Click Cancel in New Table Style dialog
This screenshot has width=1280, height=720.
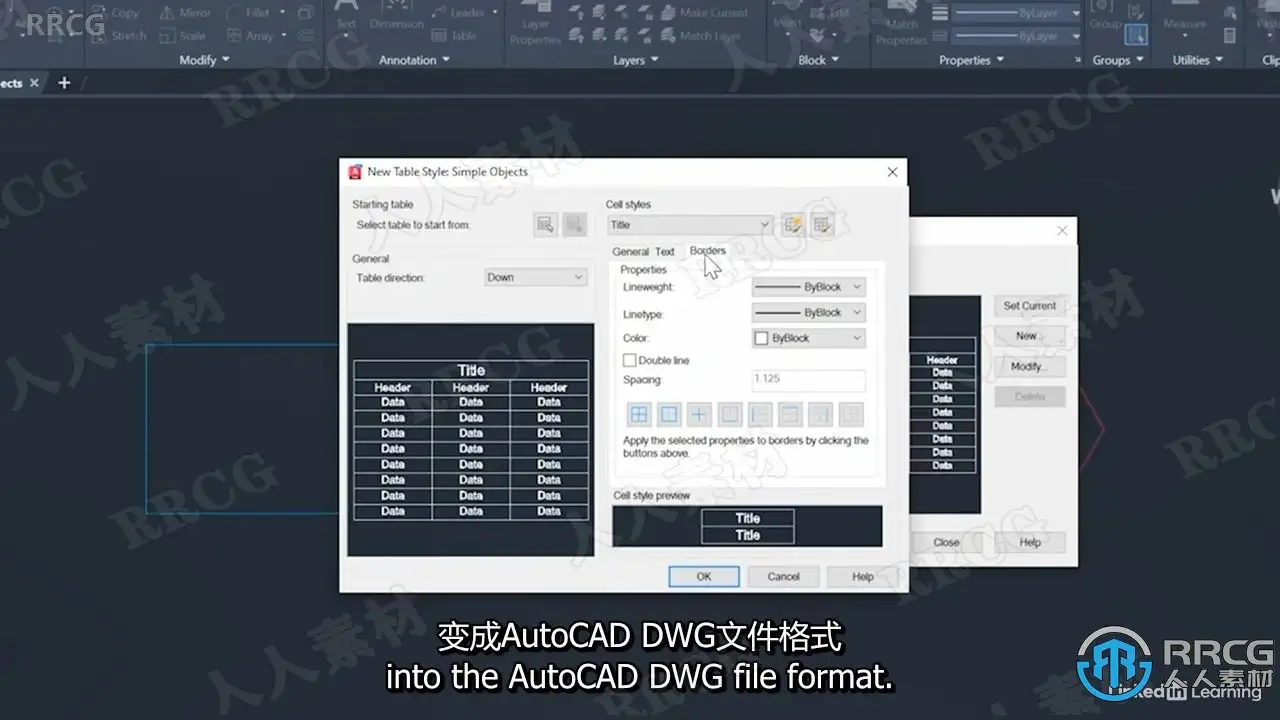(784, 576)
